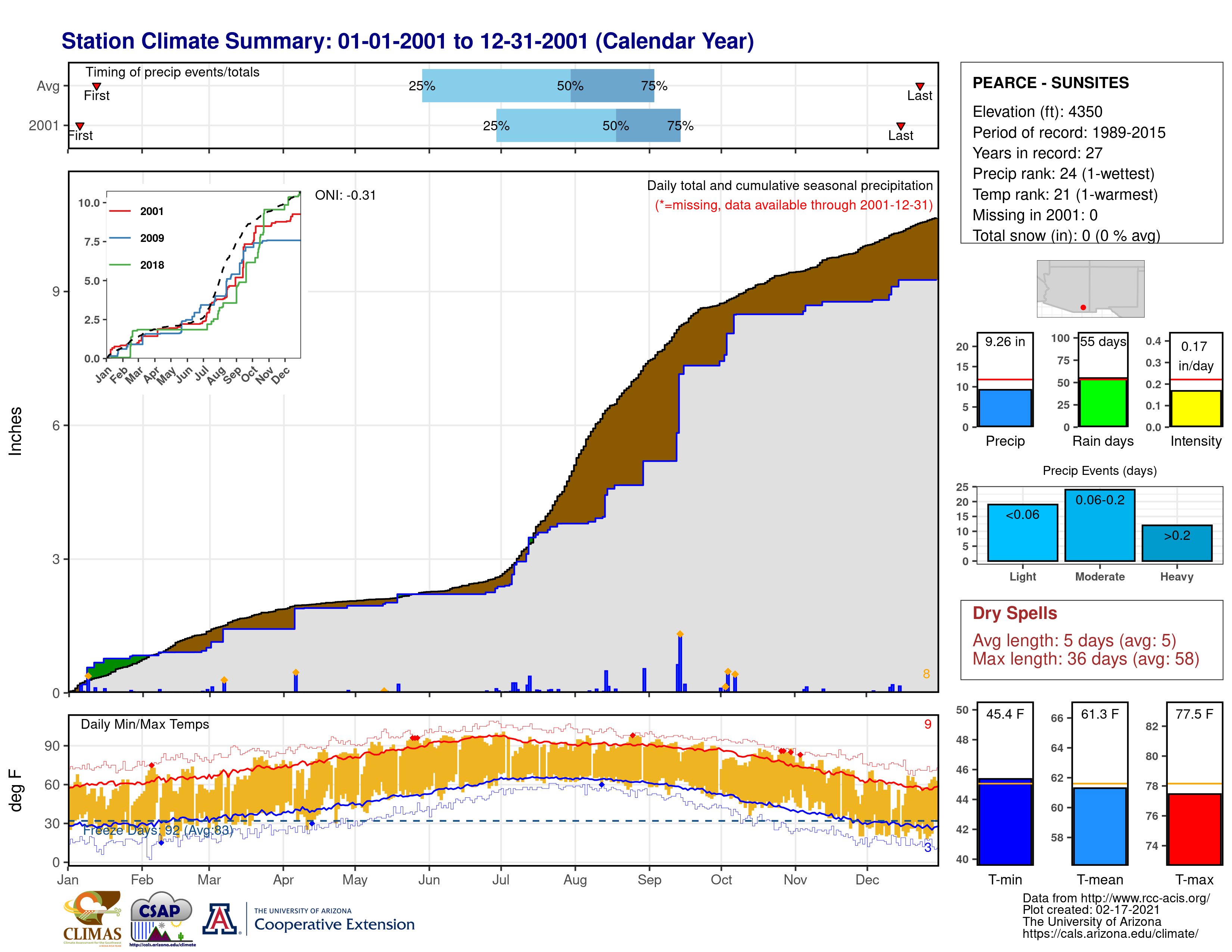Viewport: 1232px width, 952px height.
Task: Click 'Total snow (in): 0' line
Action: [x=1066, y=236]
